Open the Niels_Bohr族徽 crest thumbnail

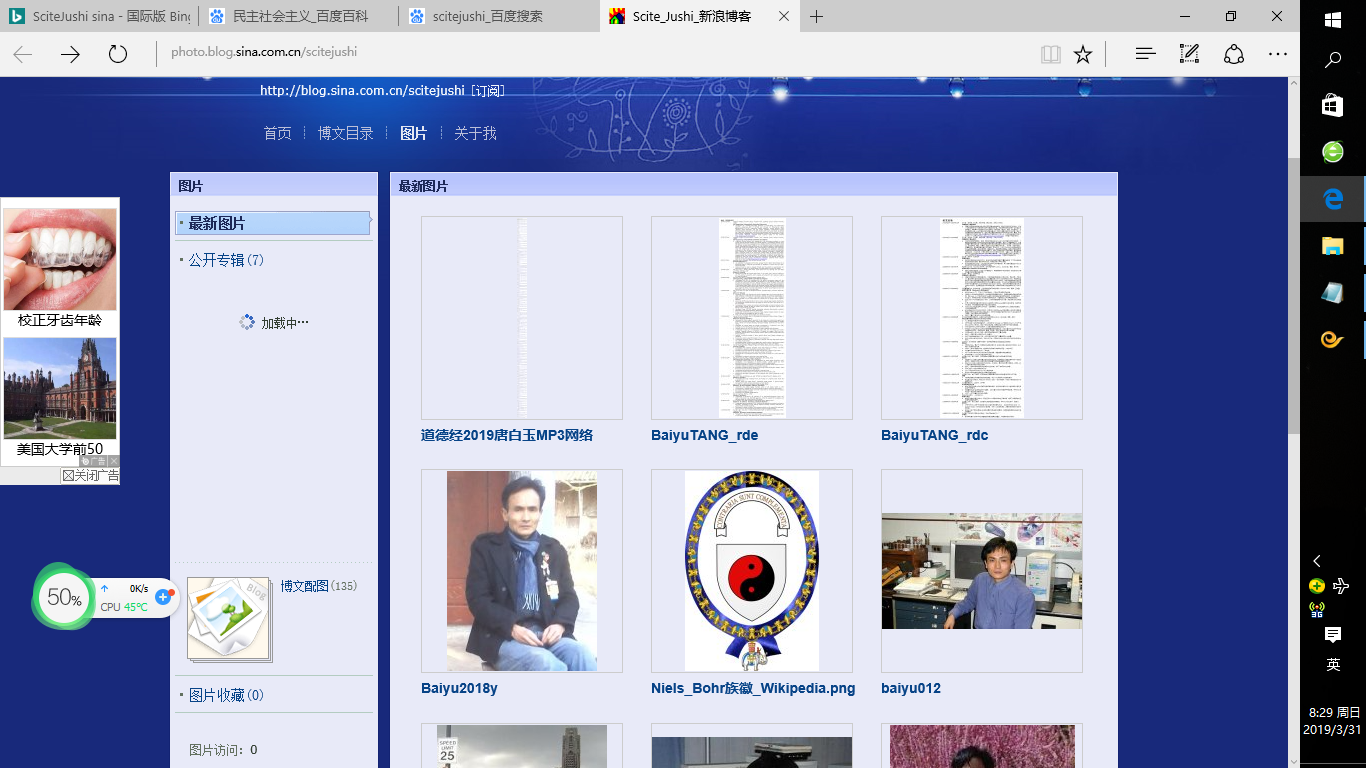click(x=751, y=570)
